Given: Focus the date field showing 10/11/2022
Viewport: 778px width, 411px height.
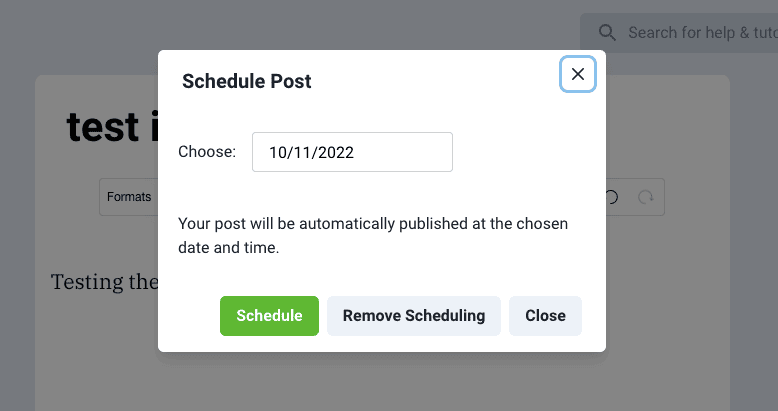Looking at the screenshot, I should 352,152.
